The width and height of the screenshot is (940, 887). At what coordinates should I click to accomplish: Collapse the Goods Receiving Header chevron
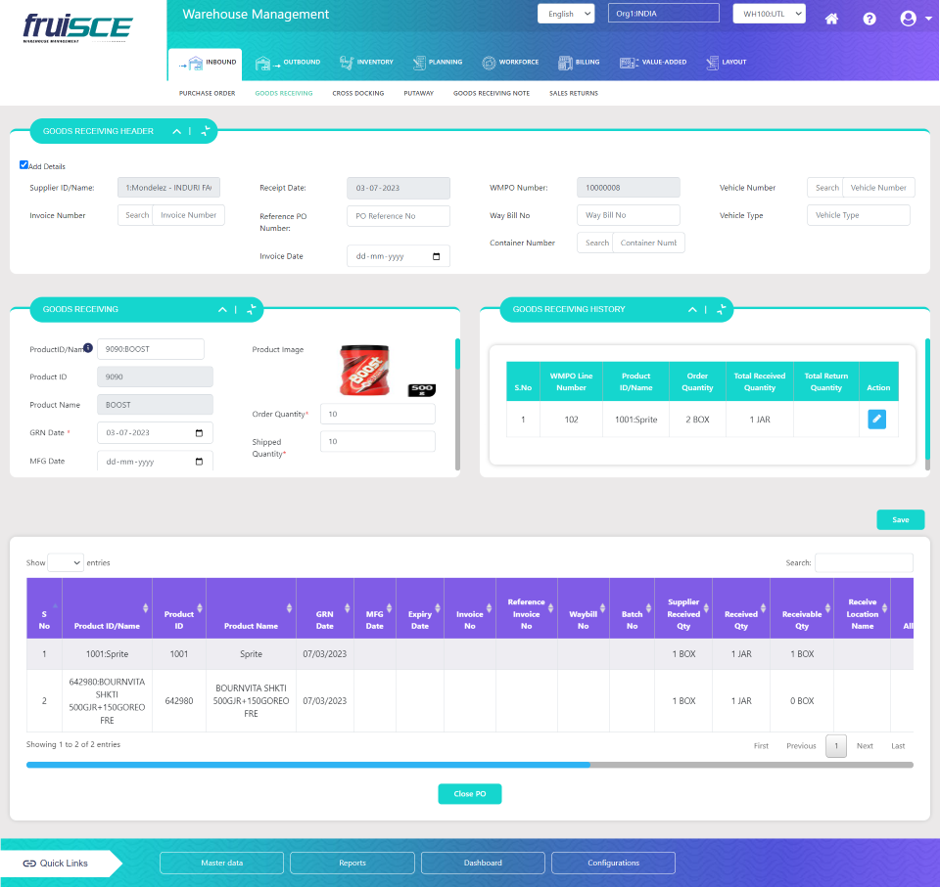click(177, 131)
